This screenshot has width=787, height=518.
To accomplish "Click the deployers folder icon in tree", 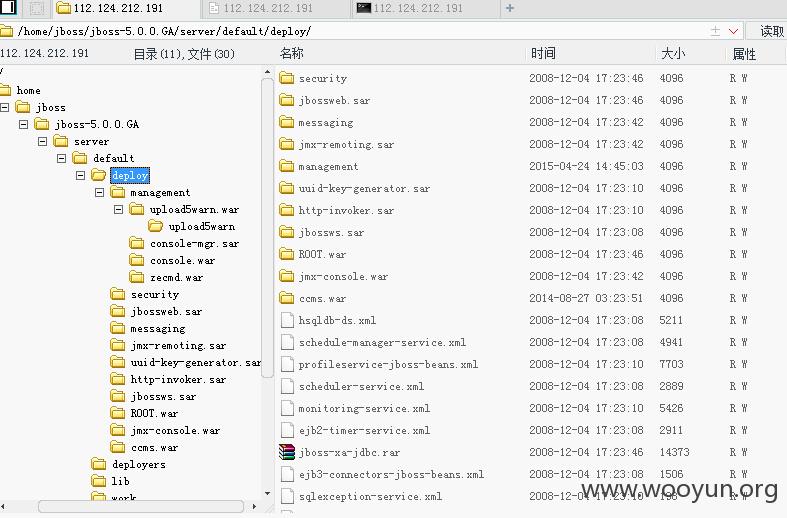I will (98, 464).
